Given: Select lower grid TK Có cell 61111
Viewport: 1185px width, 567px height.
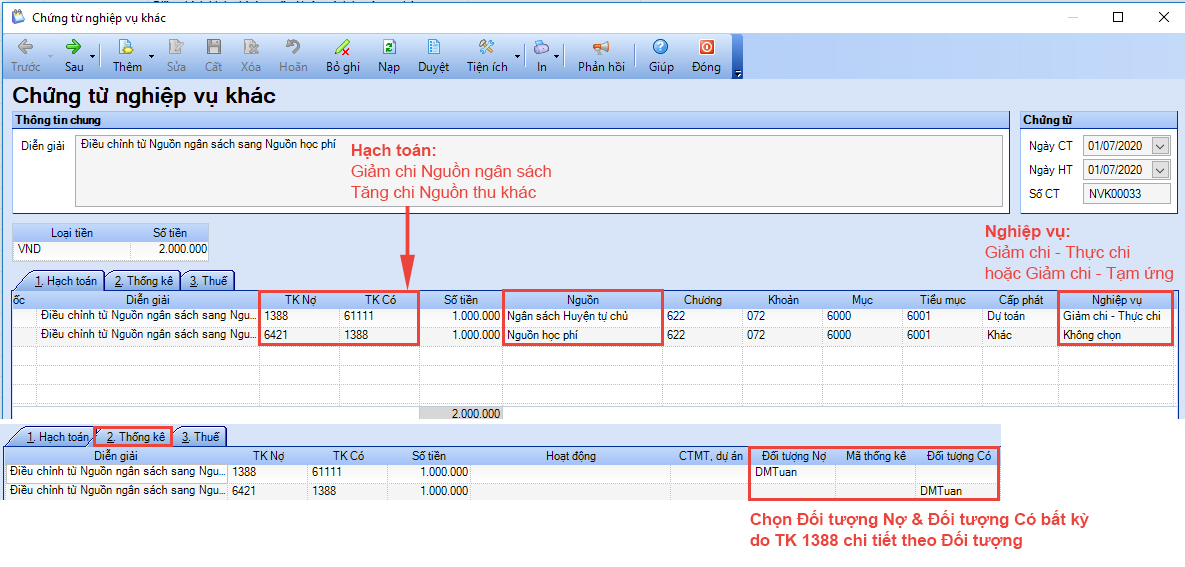Looking at the screenshot, I should [x=348, y=472].
